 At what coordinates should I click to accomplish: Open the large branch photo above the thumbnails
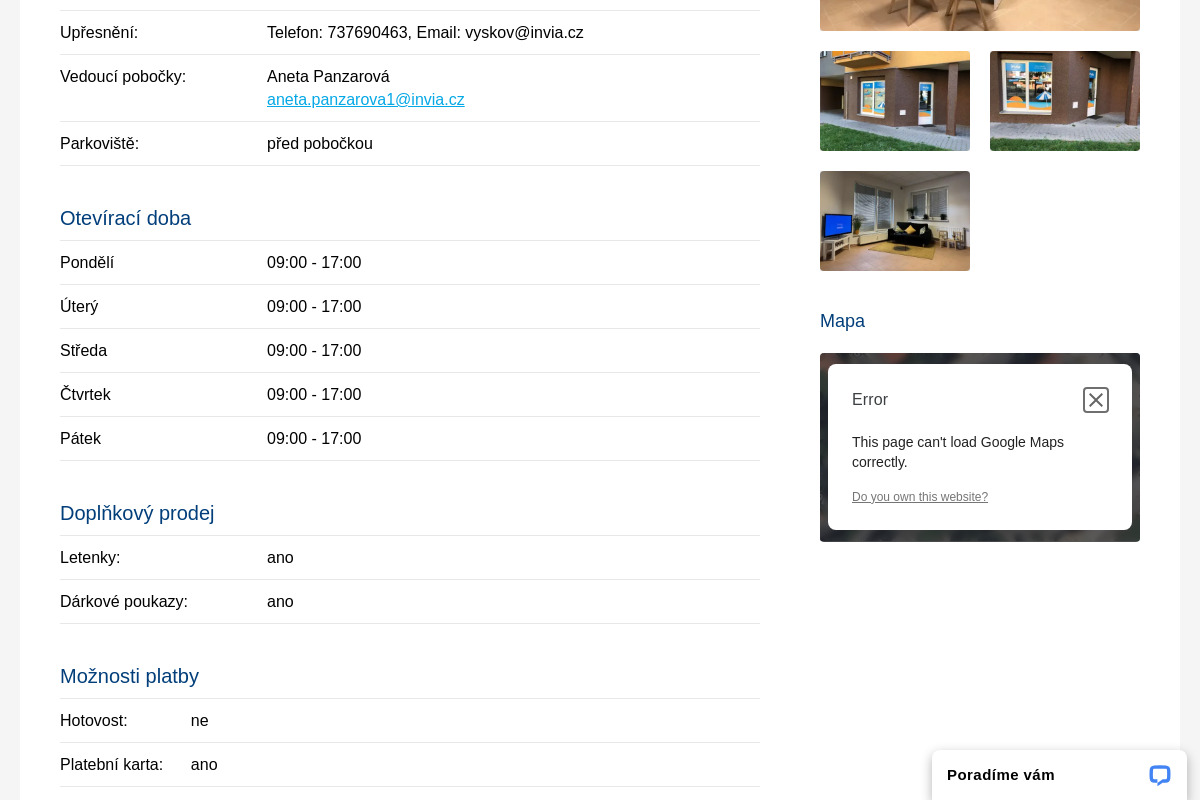[979, 14]
